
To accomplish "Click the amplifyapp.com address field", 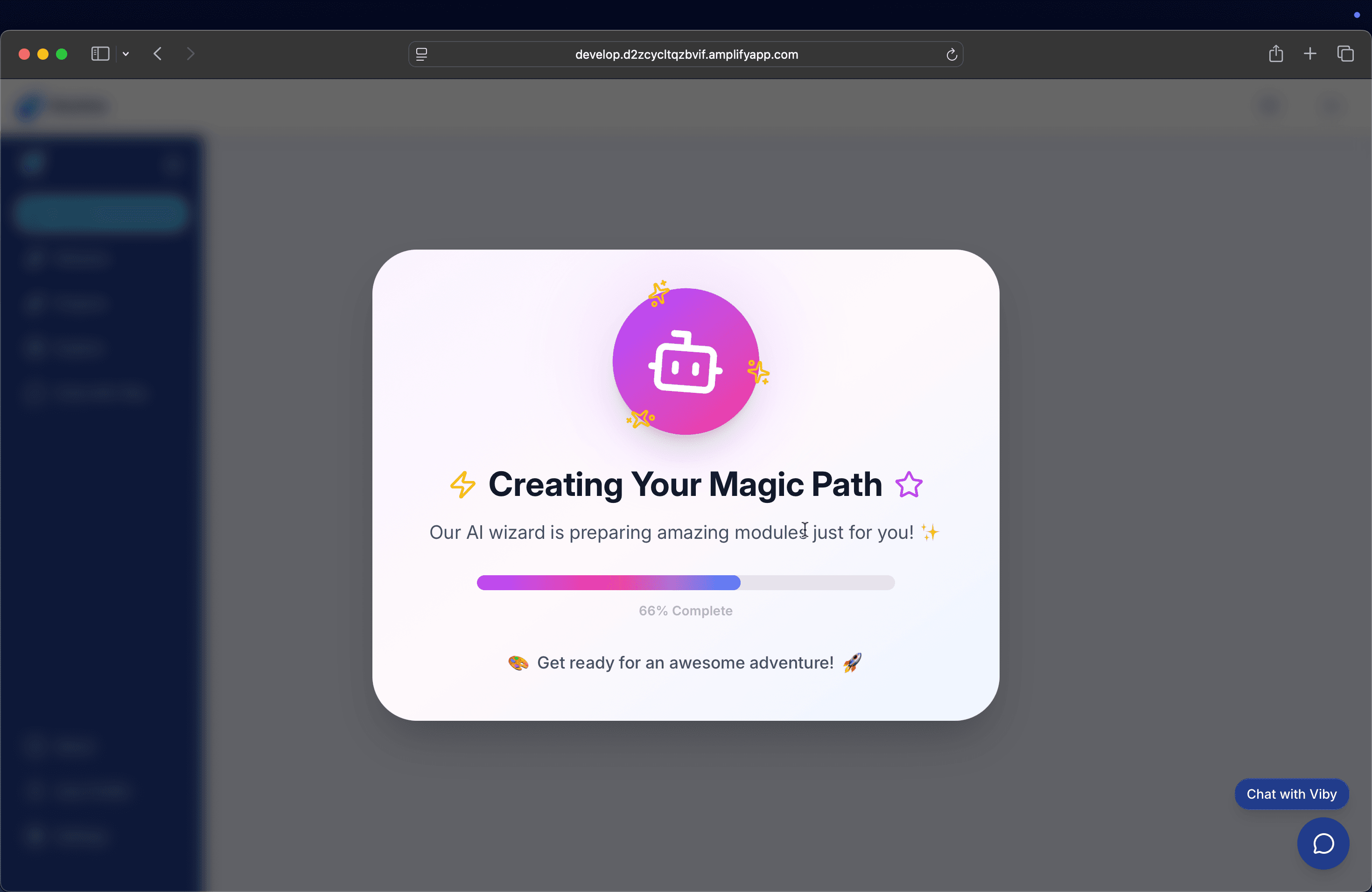I will point(686,54).
